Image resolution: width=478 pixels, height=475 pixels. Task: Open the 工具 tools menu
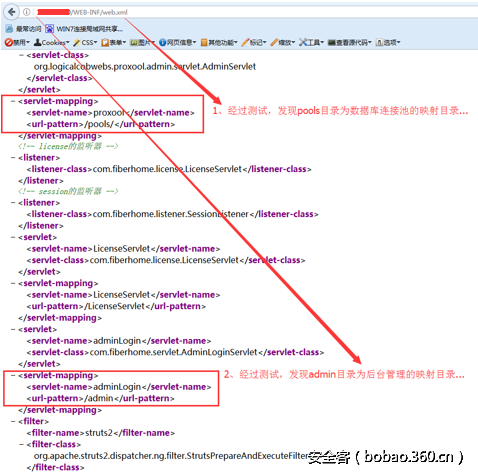tap(311, 42)
